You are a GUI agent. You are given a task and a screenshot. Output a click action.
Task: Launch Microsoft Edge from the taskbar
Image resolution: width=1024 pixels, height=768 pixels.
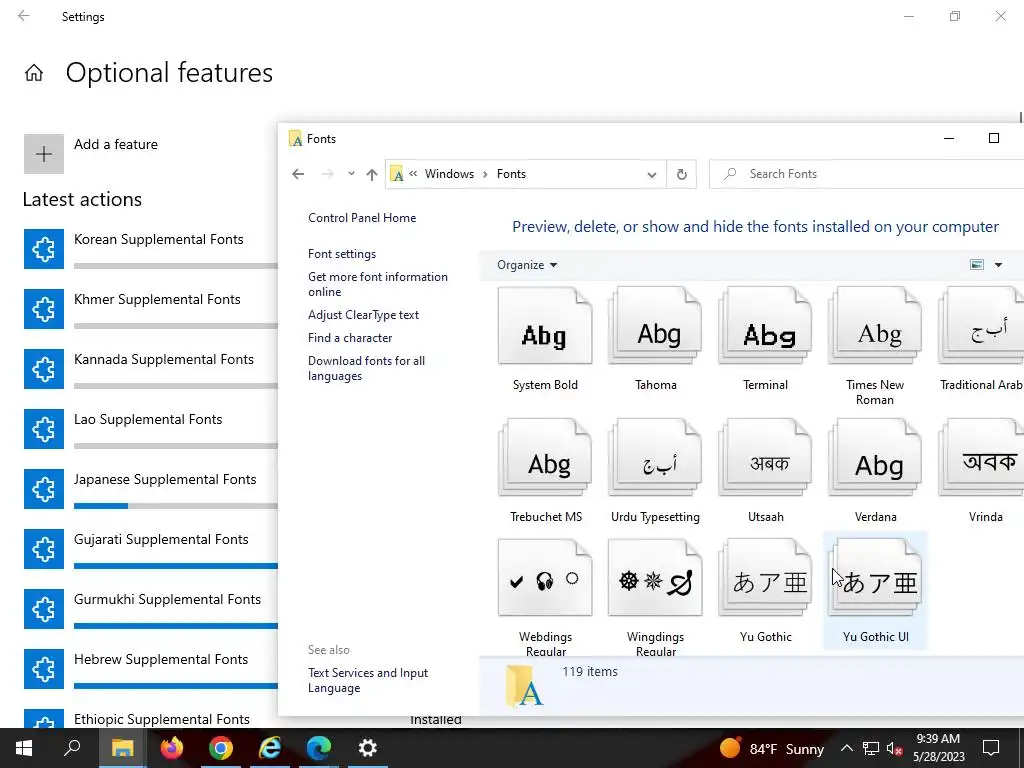click(x=319, y=748)
